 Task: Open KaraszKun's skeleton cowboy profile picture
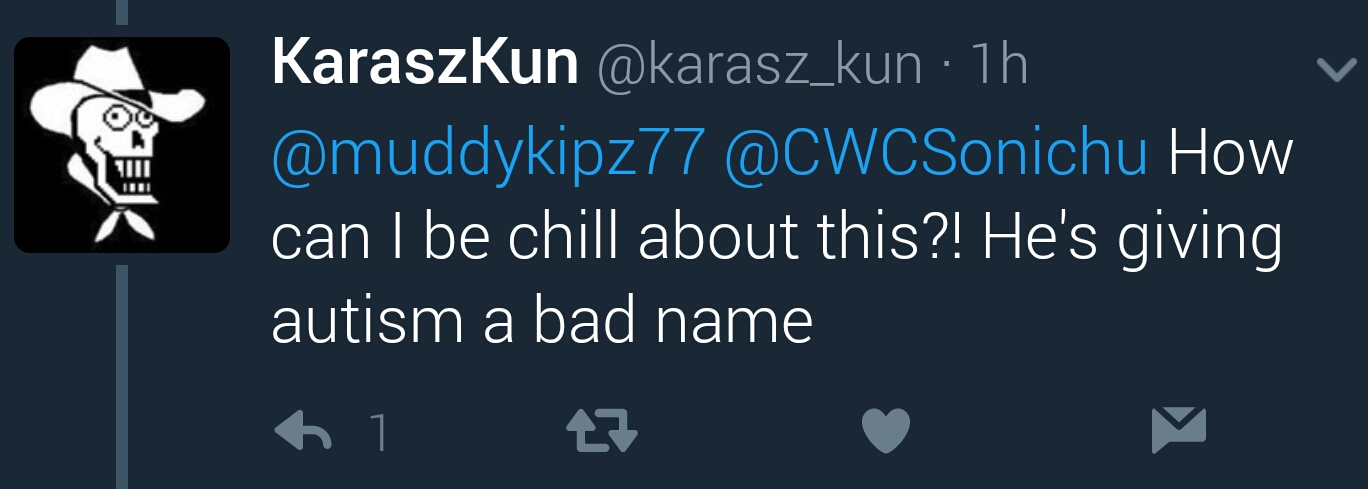pyautogui.click(x=122, y=145)
